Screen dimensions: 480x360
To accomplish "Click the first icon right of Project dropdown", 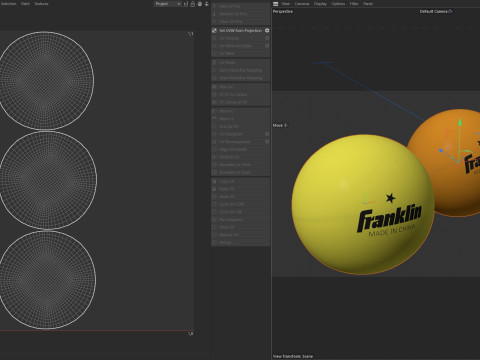I will 186,4.
